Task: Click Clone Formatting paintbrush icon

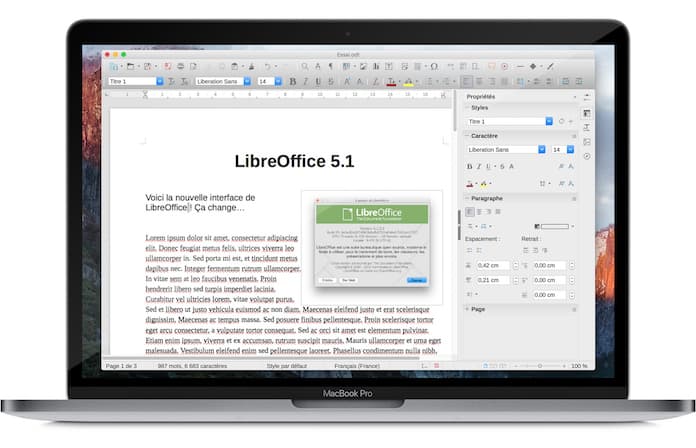Action: point(251,67)
